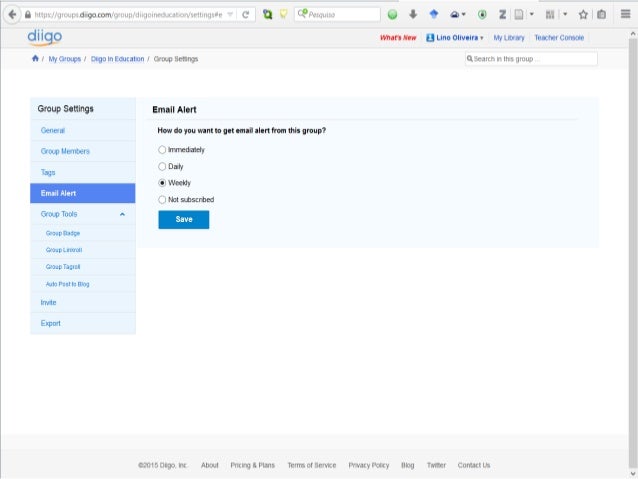Screen dimensions: 638x479
Task: Open the Teacher Console link
Action: (559, 37)
